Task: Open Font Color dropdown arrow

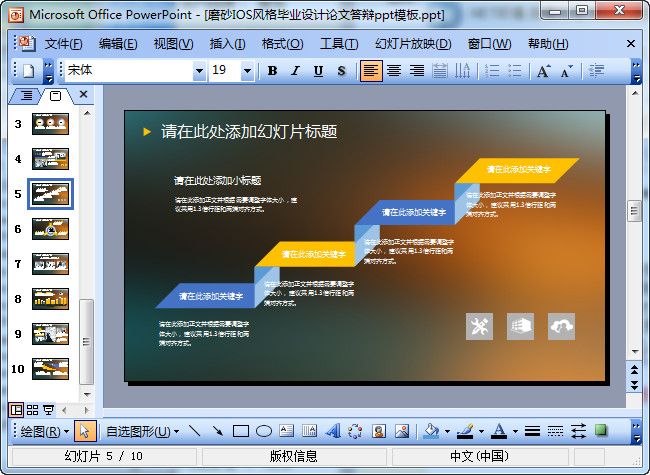Action: coord(515,431)
